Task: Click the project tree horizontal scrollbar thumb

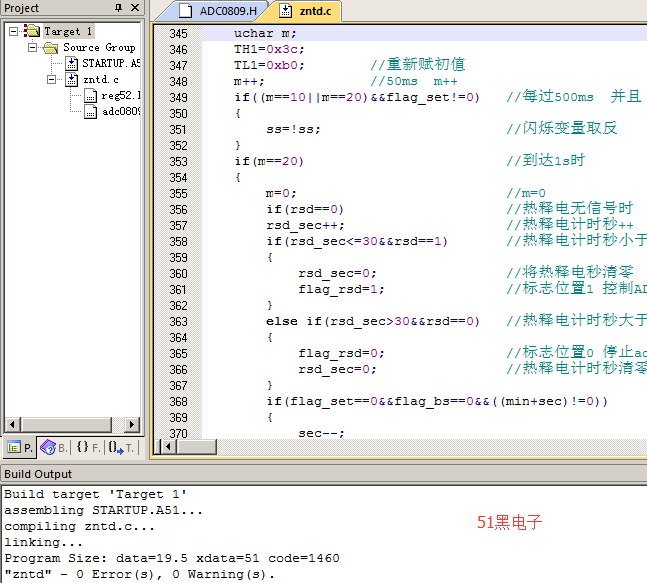Action: pyautogui.click(x=66, y=424)
